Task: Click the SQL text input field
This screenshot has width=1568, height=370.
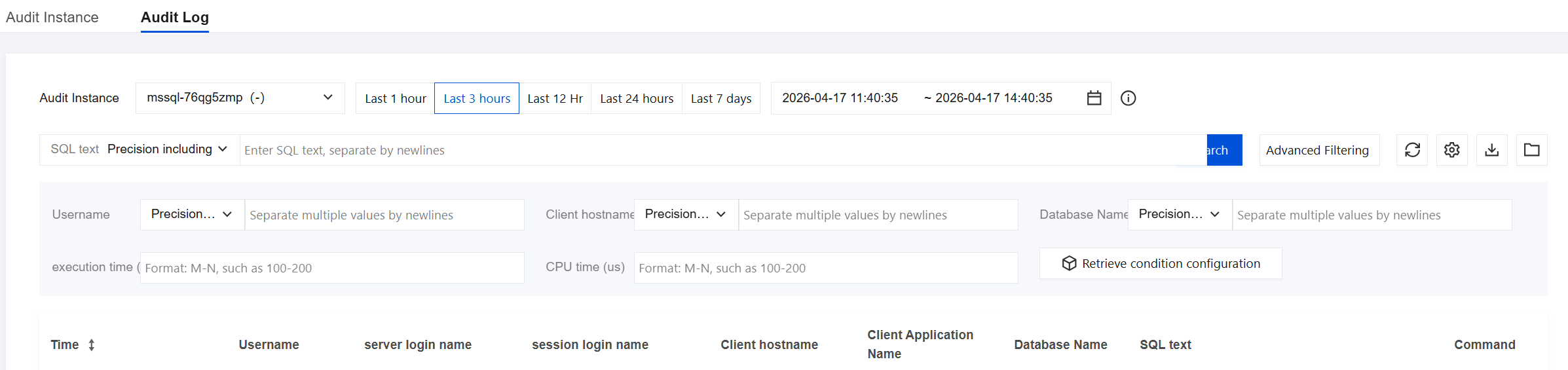Action: 720,150
